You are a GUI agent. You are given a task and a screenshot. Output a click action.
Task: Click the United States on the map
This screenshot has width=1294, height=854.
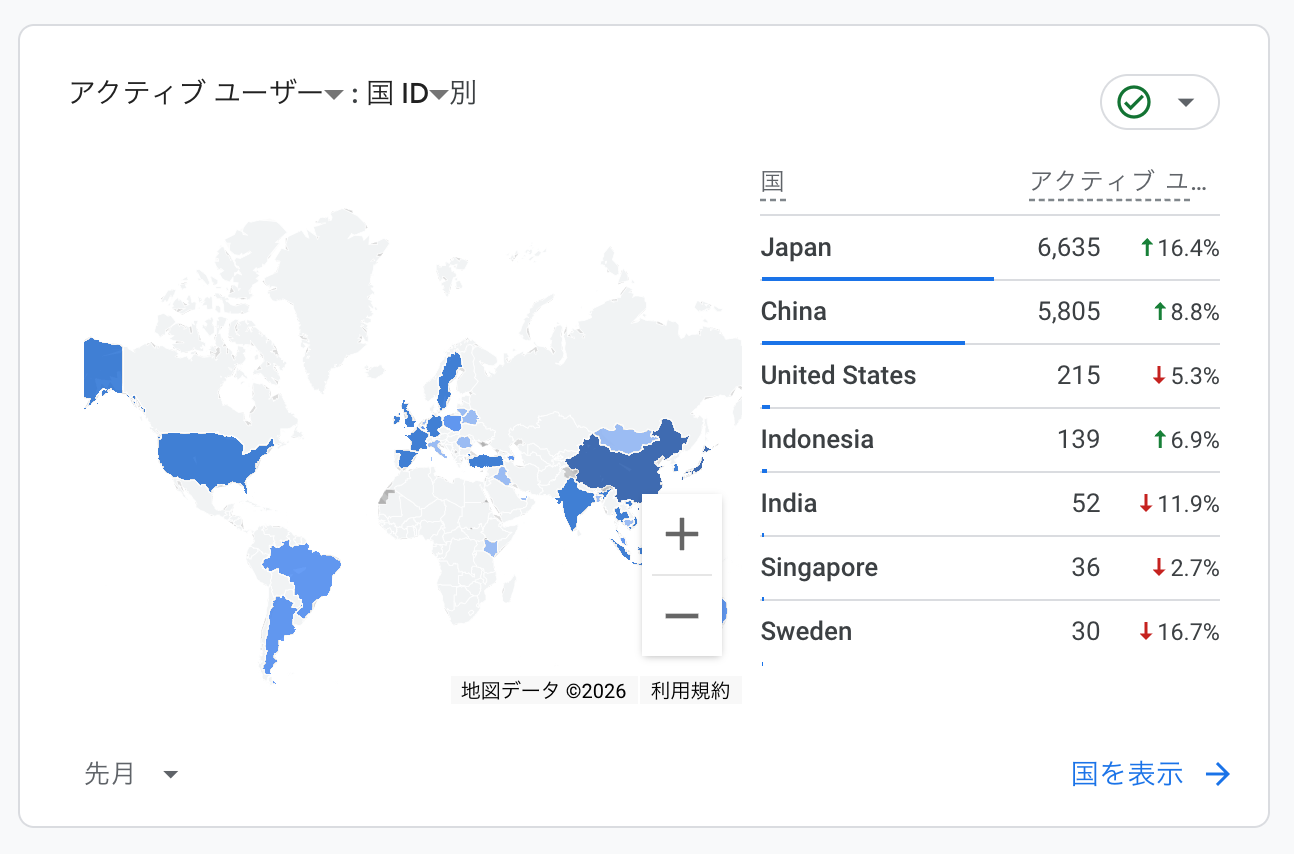point(208,457)
